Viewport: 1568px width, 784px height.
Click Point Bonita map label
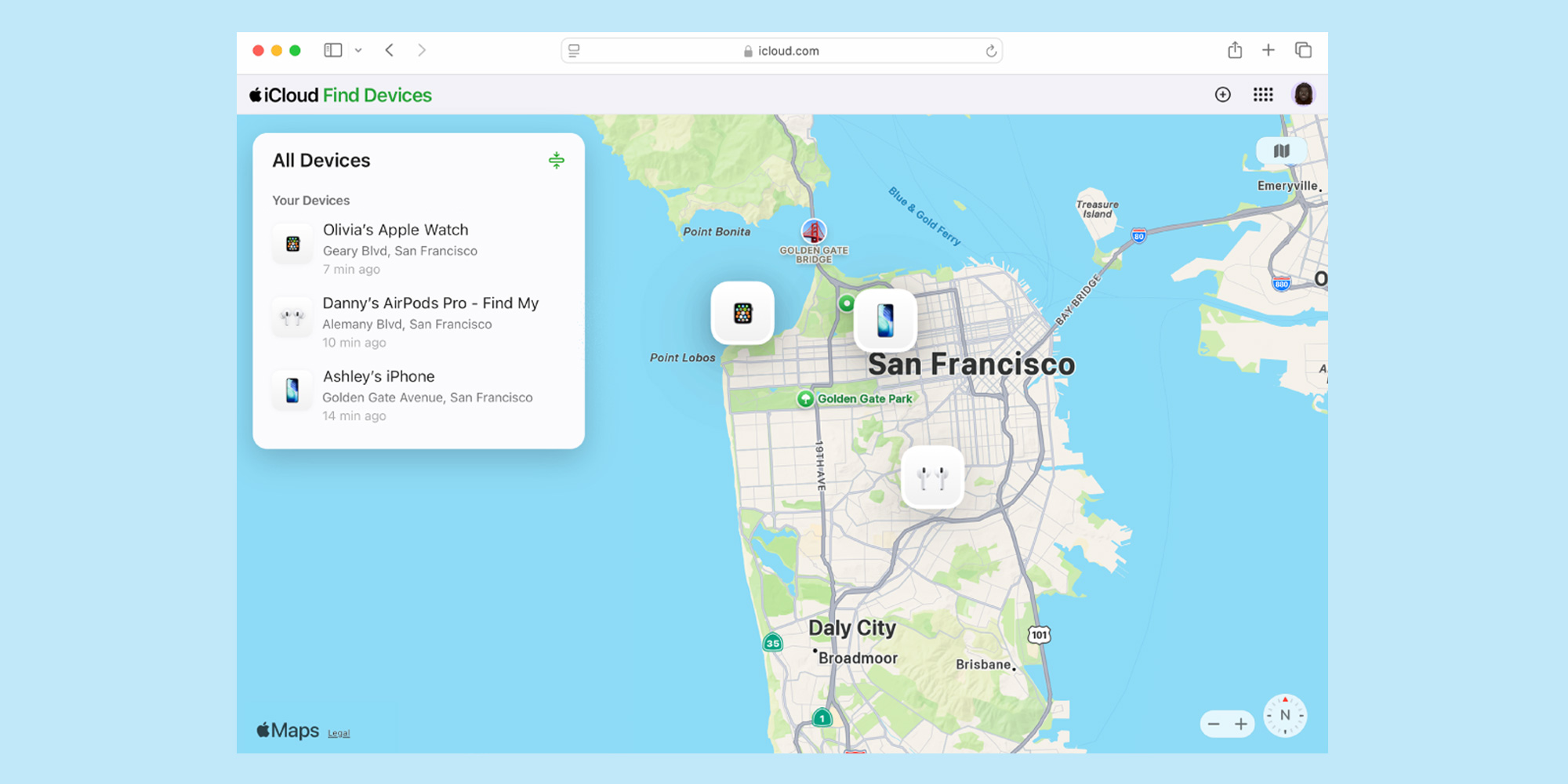[717, 232]
